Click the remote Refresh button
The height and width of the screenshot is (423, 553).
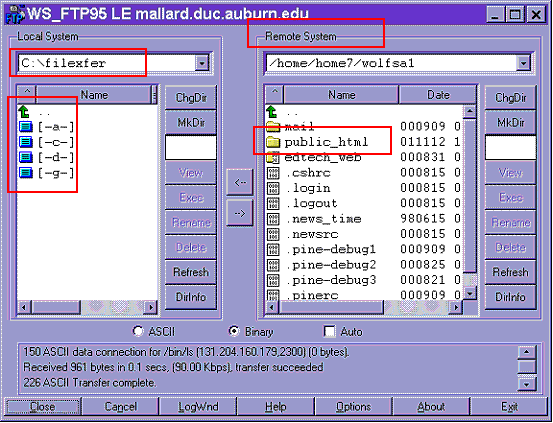pos(510,272)
